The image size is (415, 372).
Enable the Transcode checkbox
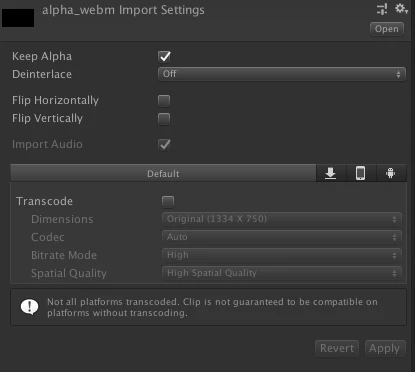point(168,202)
